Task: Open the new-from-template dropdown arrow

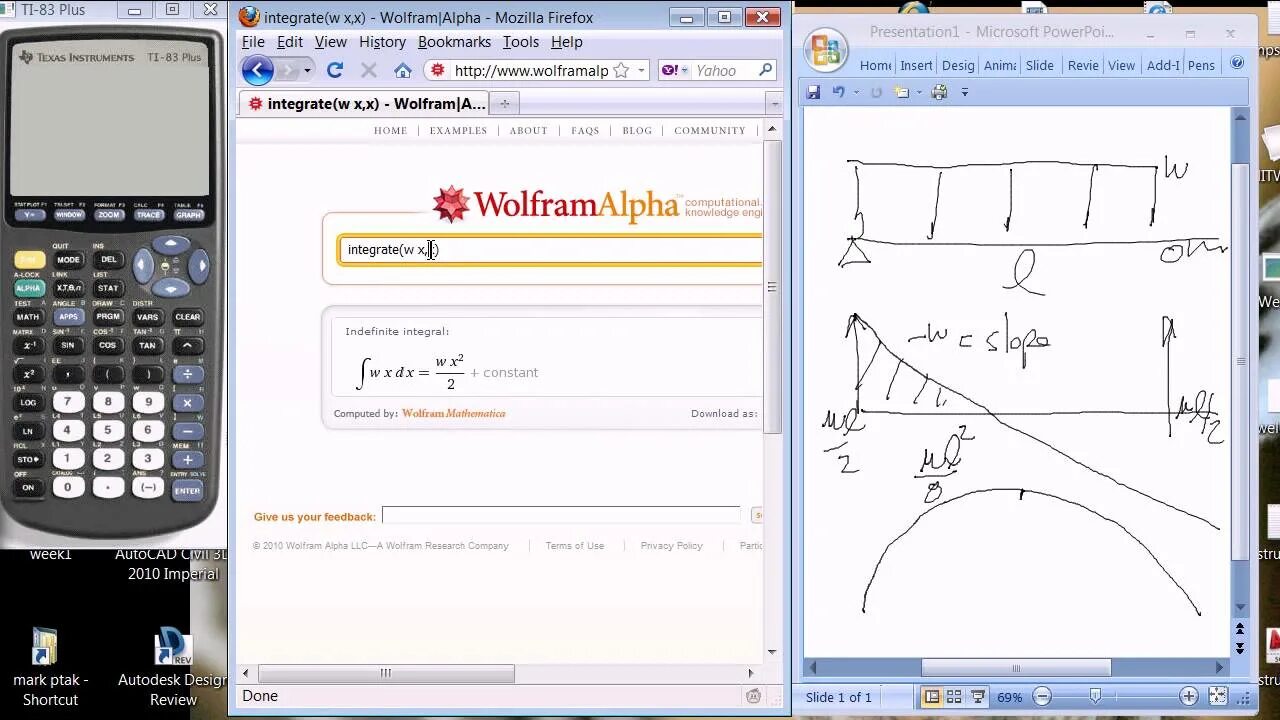Action: [x=919, y=92]
